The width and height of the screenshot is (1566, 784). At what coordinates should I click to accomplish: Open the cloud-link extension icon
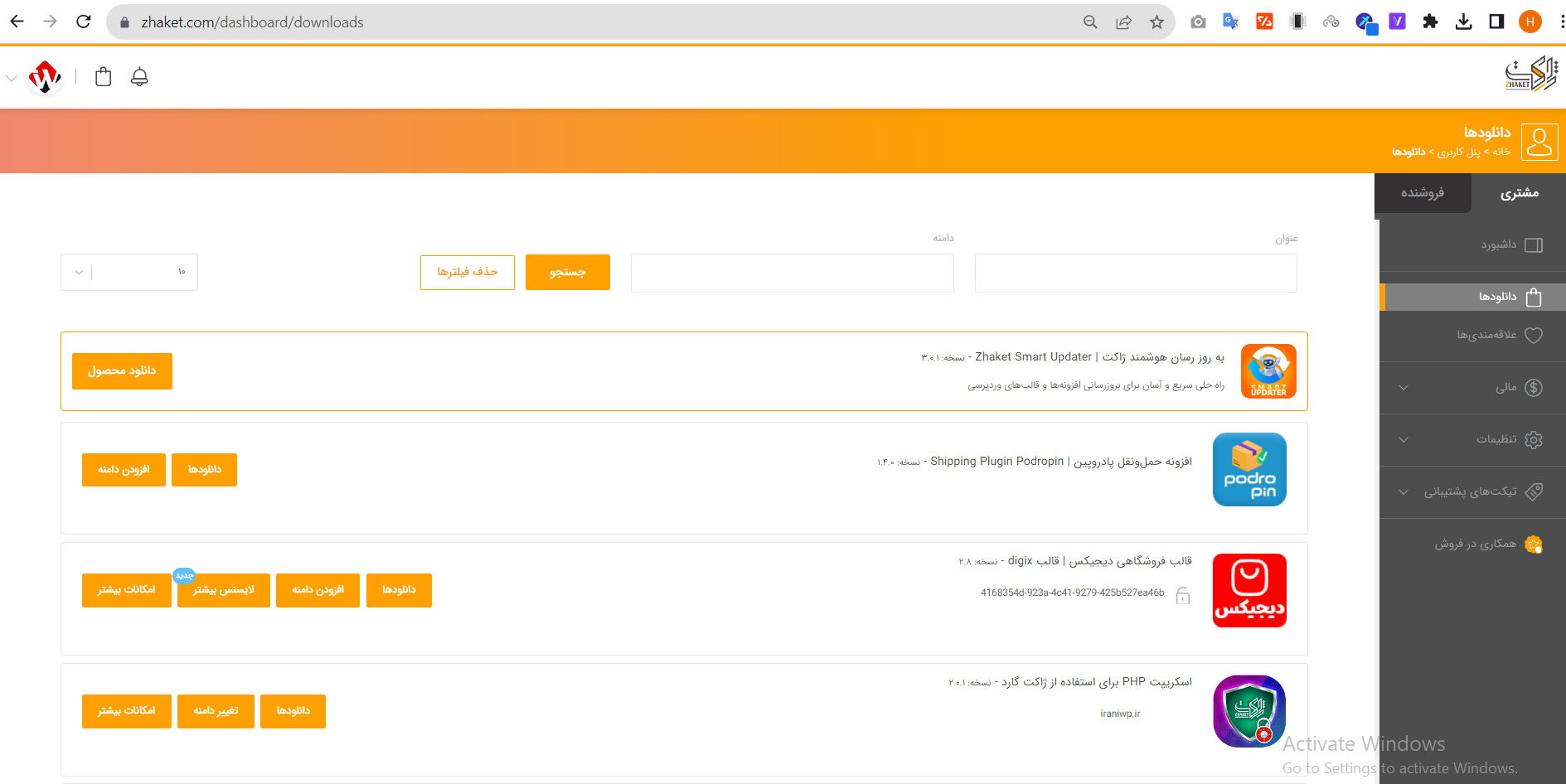coord(1331,22)
